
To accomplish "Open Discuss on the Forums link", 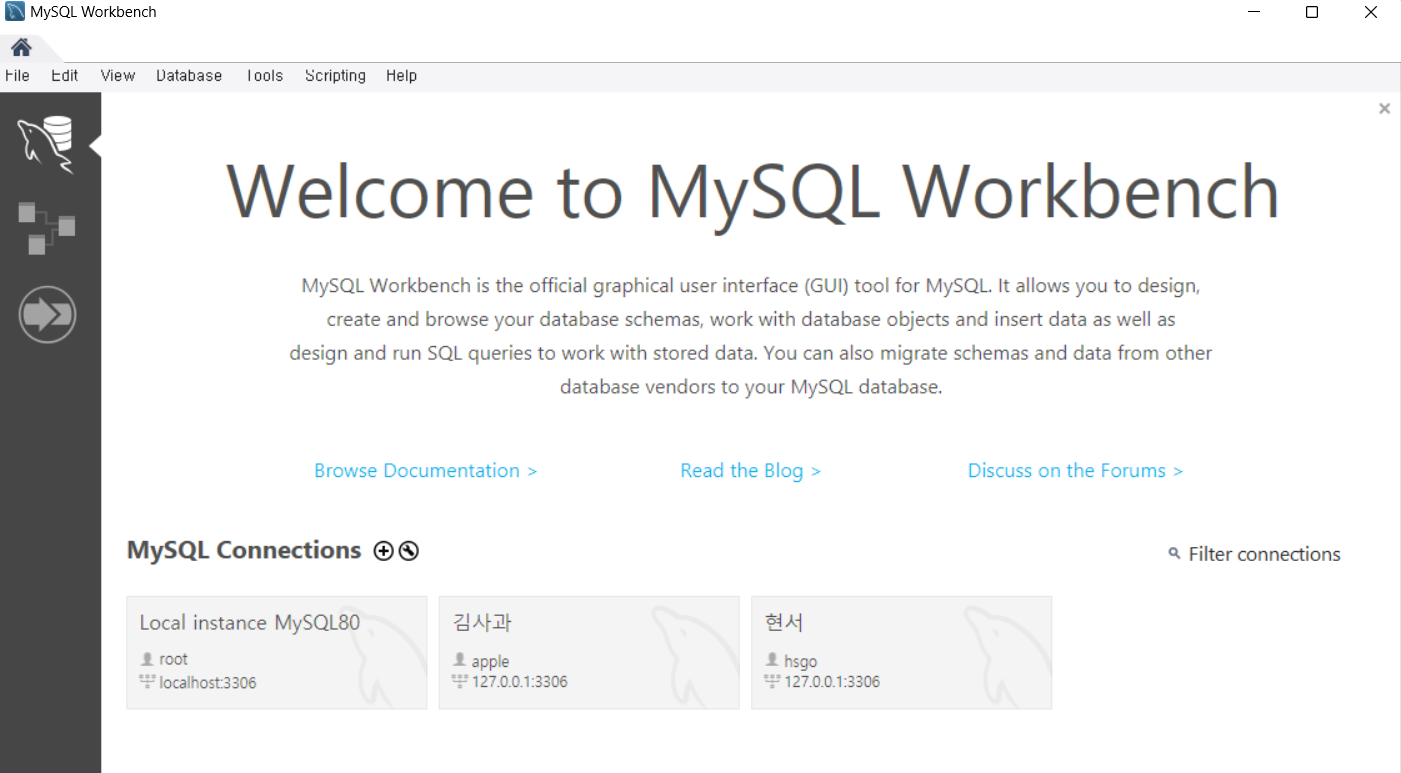I will 1075,471.
